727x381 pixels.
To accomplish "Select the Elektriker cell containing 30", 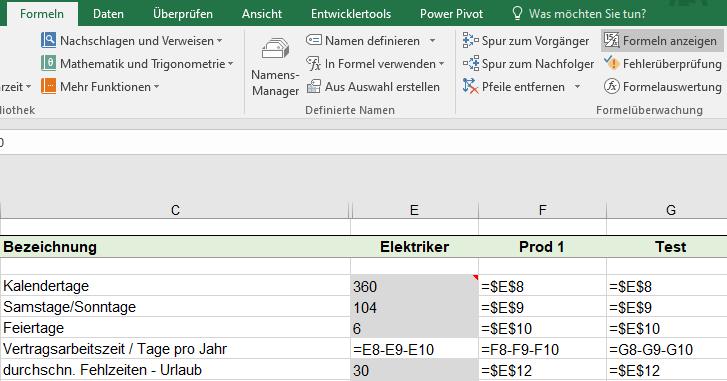I will [415, 370].
